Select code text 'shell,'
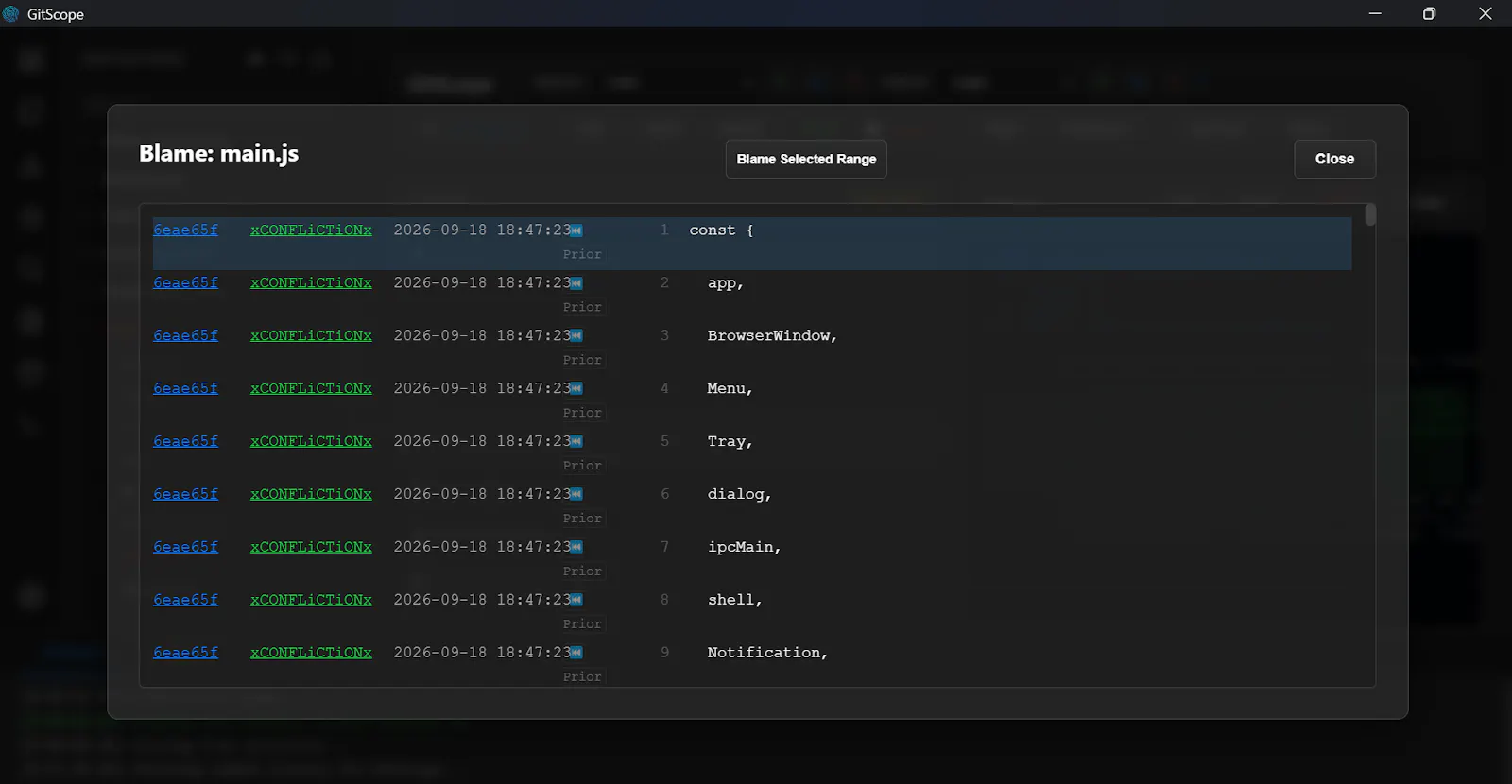This screenshot has height=784, width=1512. click(x=735, y=600)
